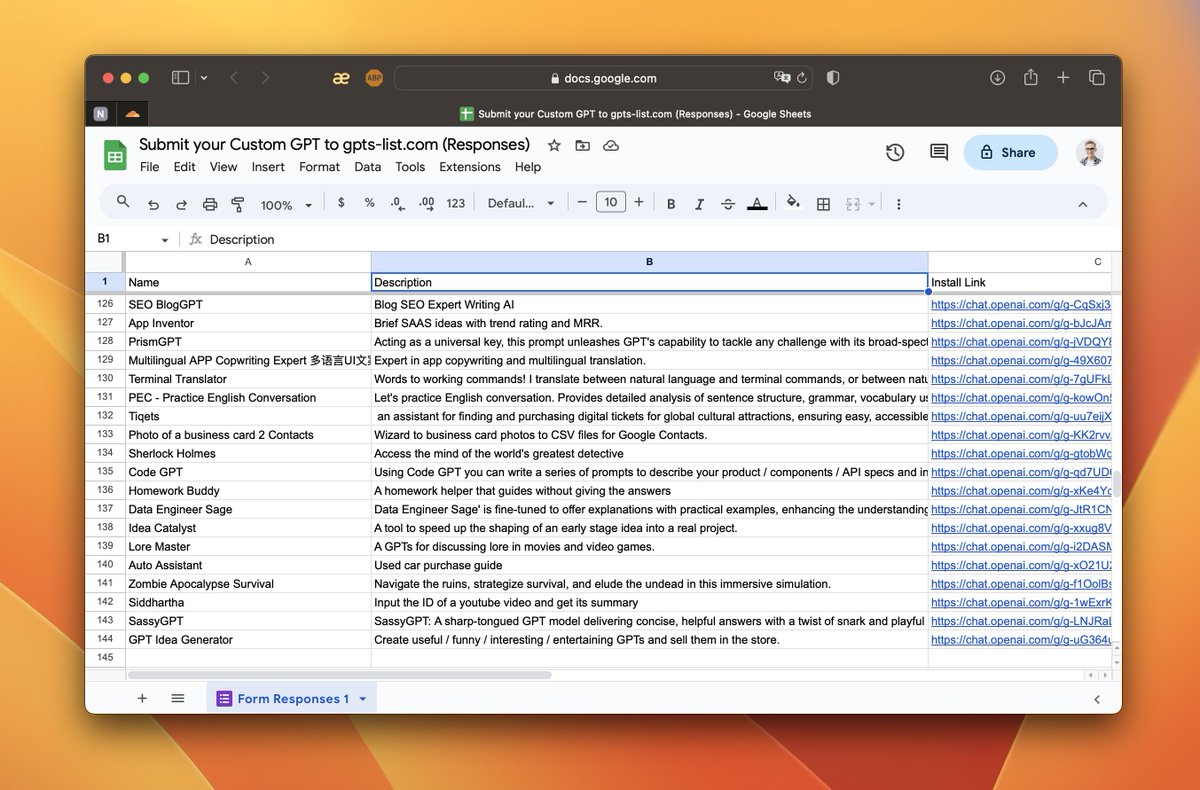Open the All Sheets list icon
This screenshot has height=790, width=1200.
pos(177,698)
